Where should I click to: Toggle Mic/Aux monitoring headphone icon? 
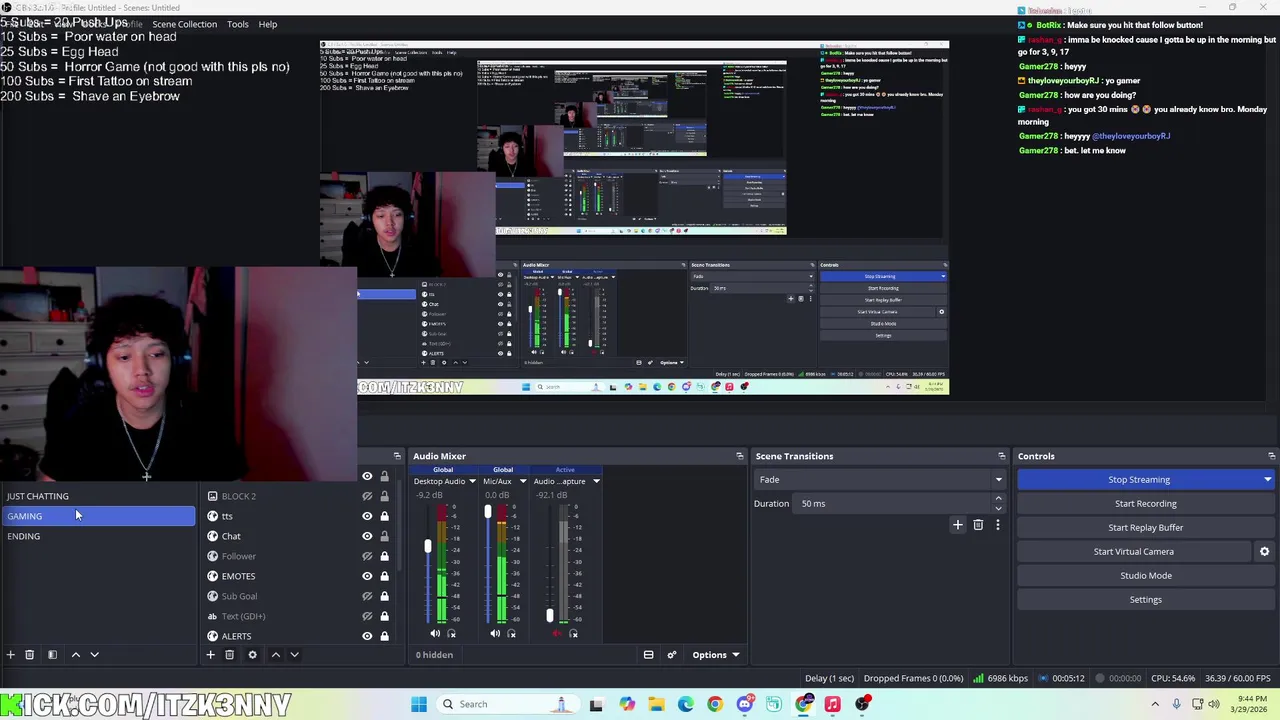tap(511, 633)
